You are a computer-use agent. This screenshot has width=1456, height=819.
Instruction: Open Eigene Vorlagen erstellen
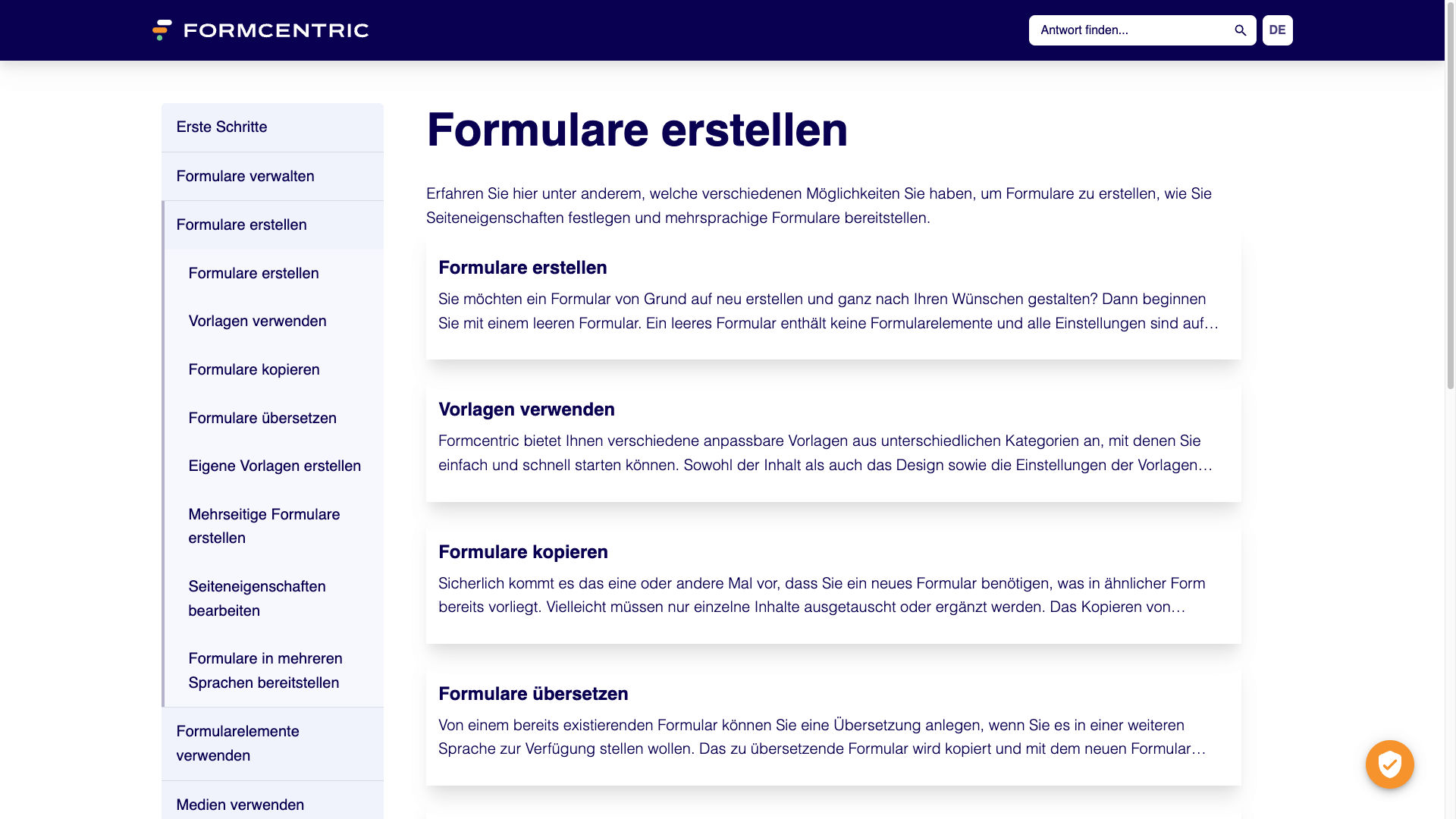(275, 466)
